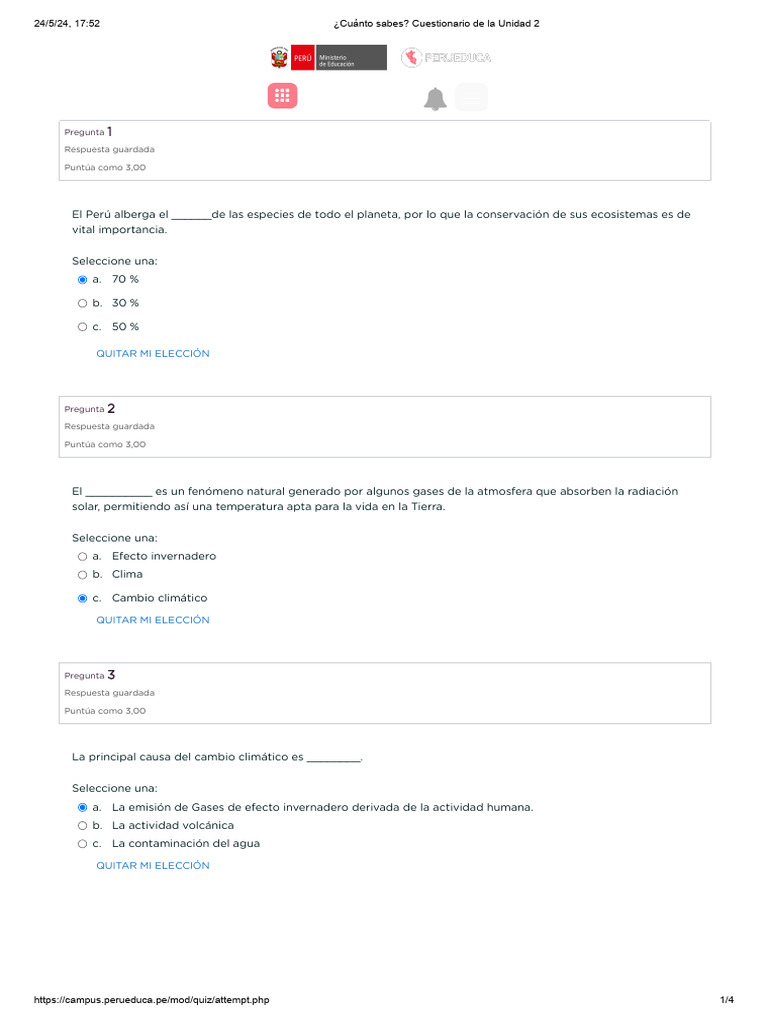Choose the Clima answer option
768x1024 pixels.
[x=83, y=575]
